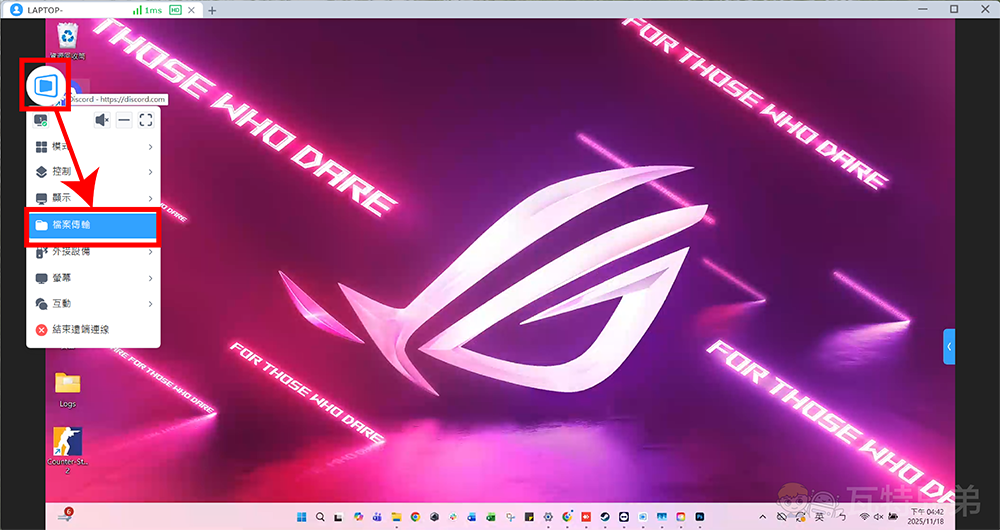Select 檔案傳輸 menu item
1000x530 pixels.
(x=92, y=225)
